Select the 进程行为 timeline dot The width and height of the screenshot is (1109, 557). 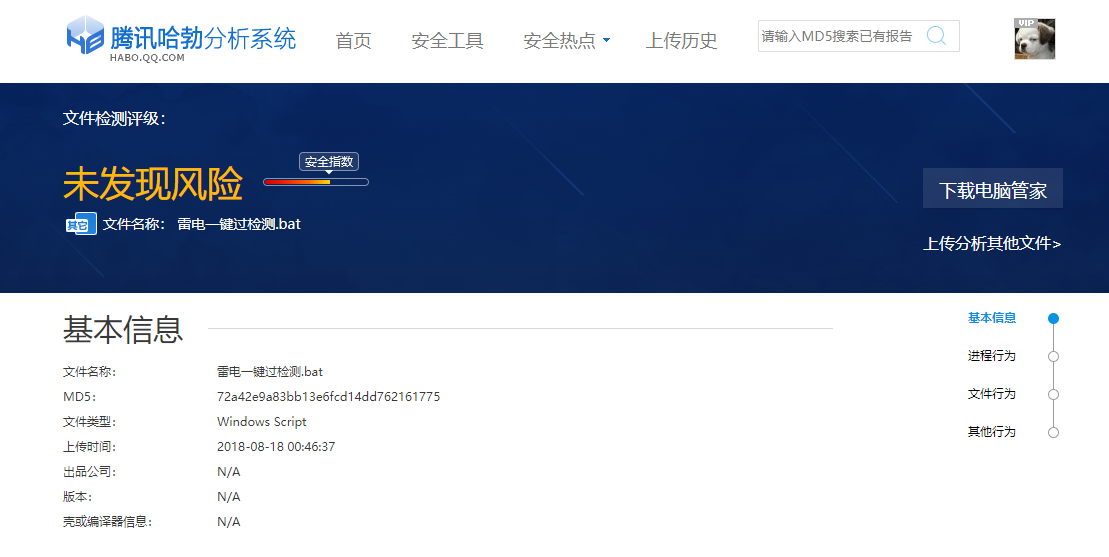1053,356
